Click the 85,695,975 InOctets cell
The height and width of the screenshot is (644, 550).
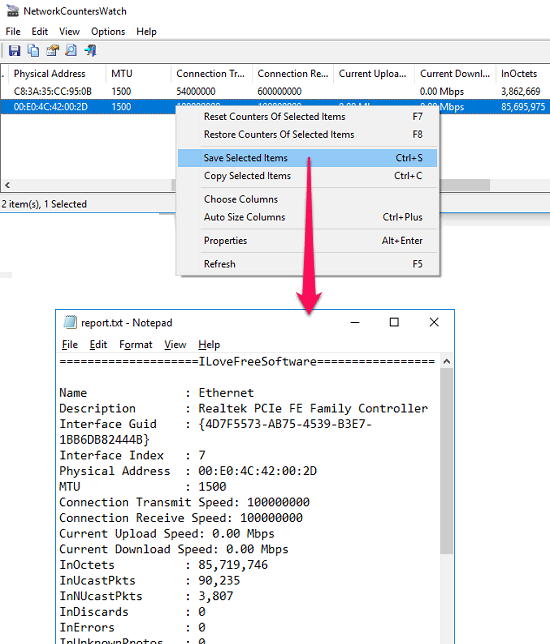523,107
